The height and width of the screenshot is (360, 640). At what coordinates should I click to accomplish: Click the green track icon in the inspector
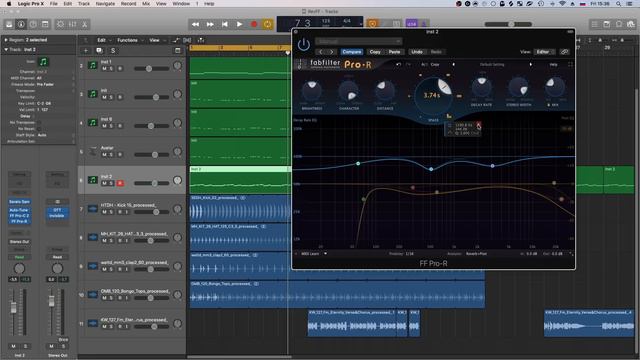pyautogui.click(x=43, y=62)
